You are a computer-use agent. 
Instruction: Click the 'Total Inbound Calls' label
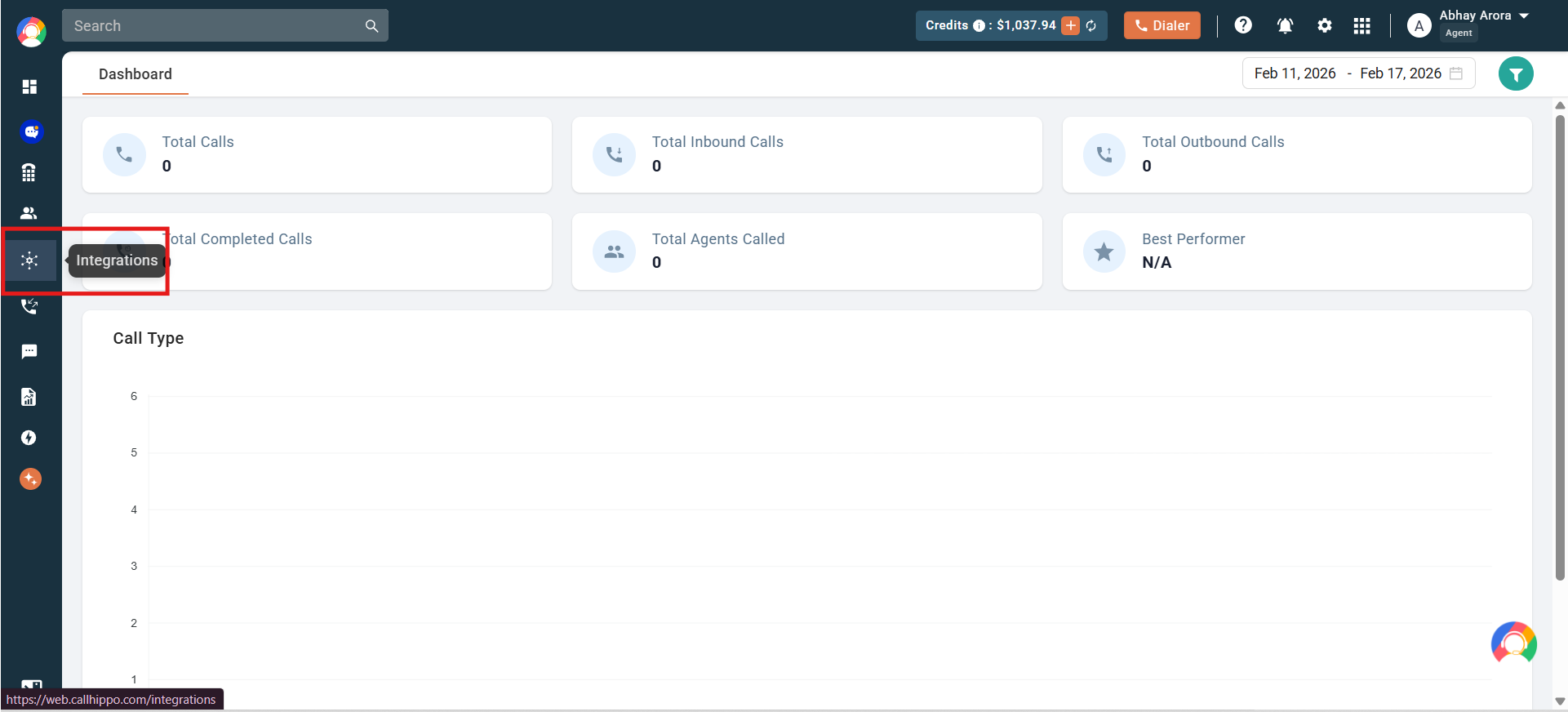pyautogui.click(x=717, y=142)
